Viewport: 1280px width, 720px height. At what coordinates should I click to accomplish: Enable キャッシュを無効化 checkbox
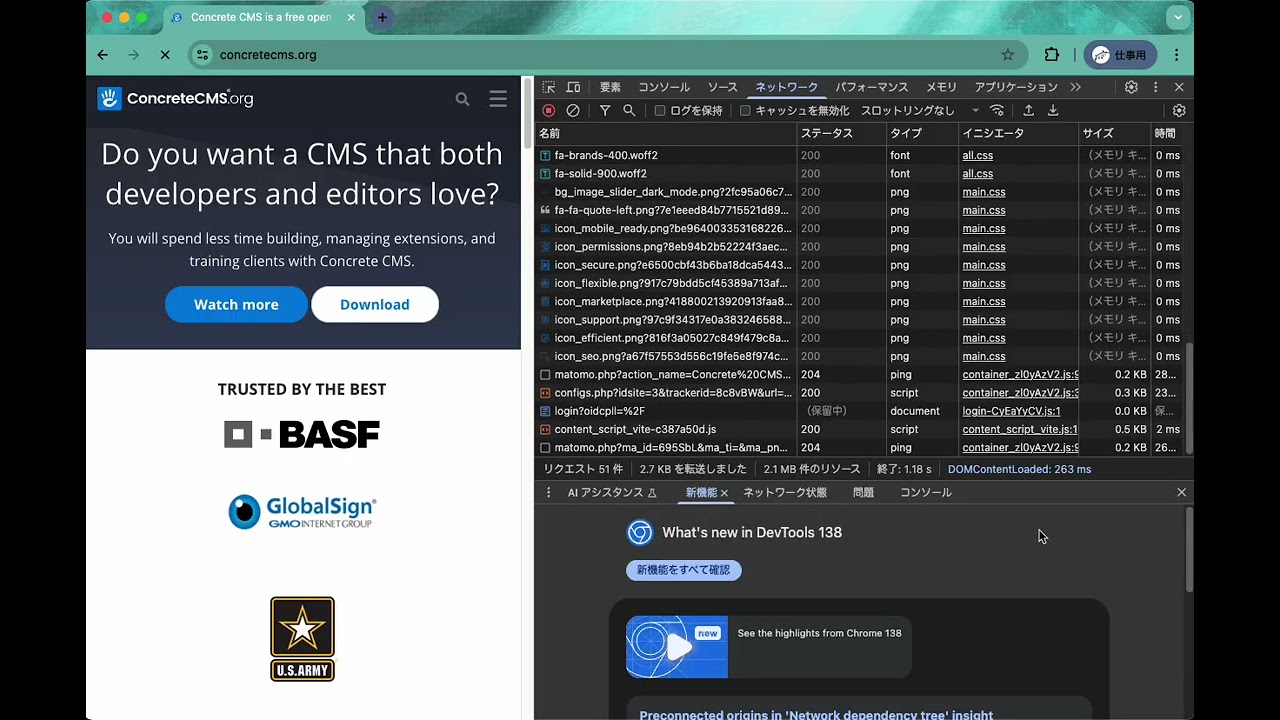click(x=745, y=111)
